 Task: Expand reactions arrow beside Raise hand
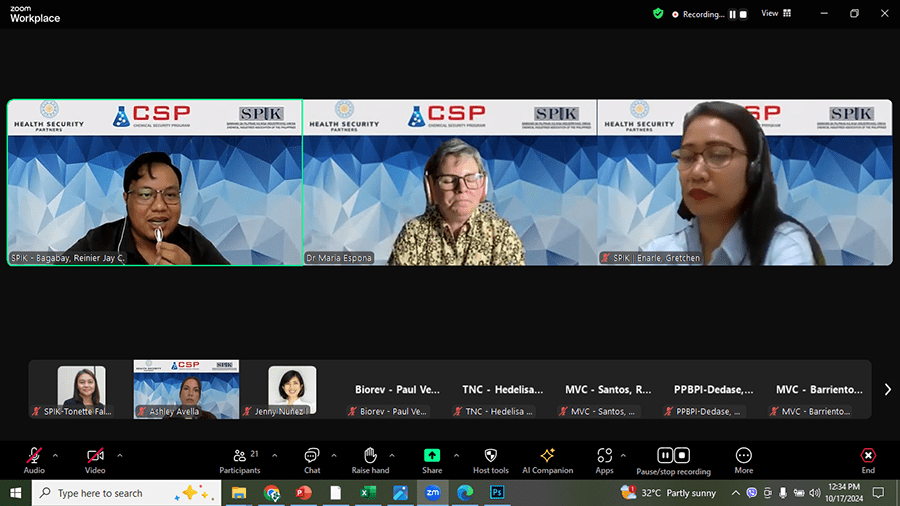pos(392,456)
